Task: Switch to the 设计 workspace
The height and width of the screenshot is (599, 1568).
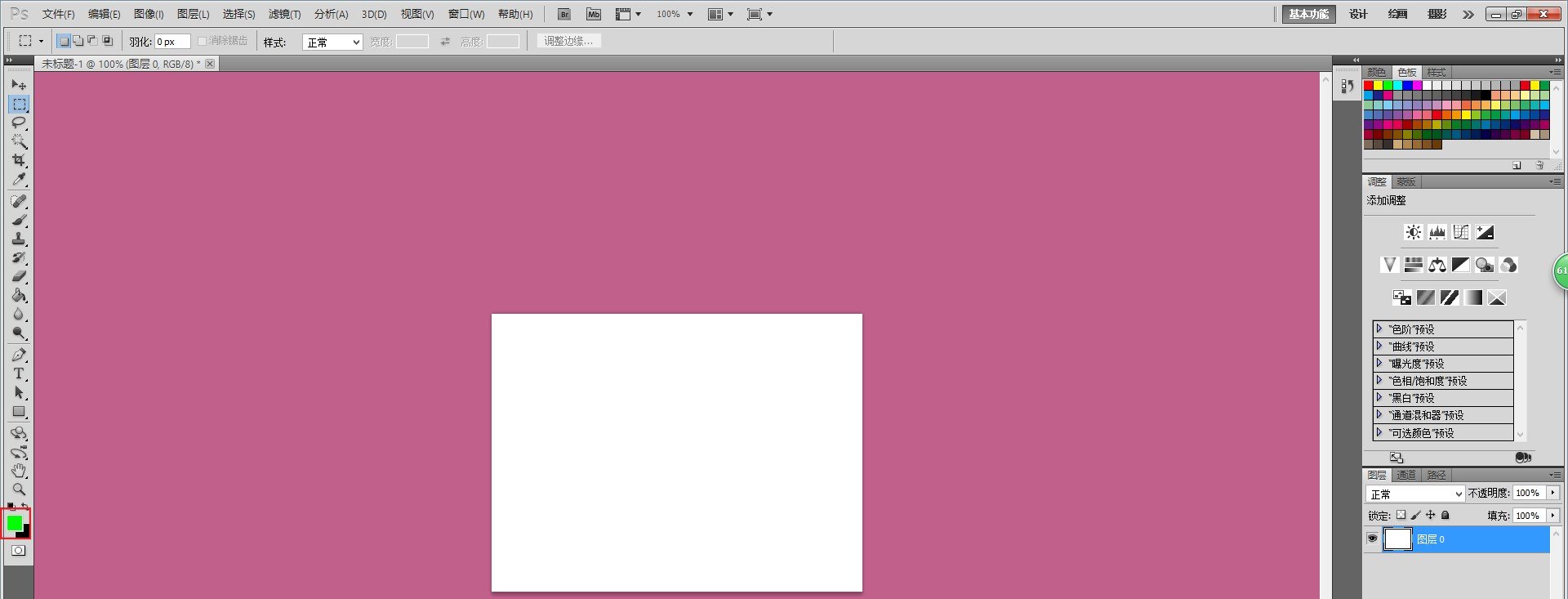Action: click(x=1358, y=14)
